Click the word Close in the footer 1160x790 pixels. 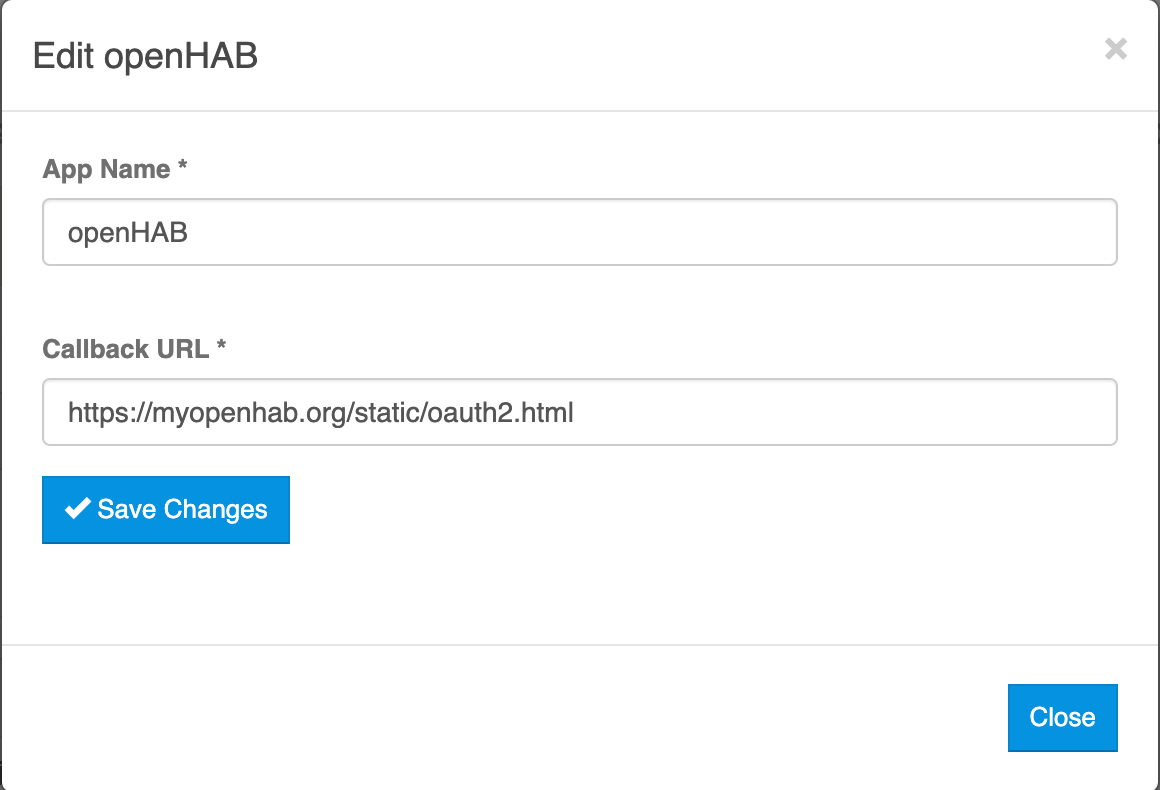[x=1062, y=717]
